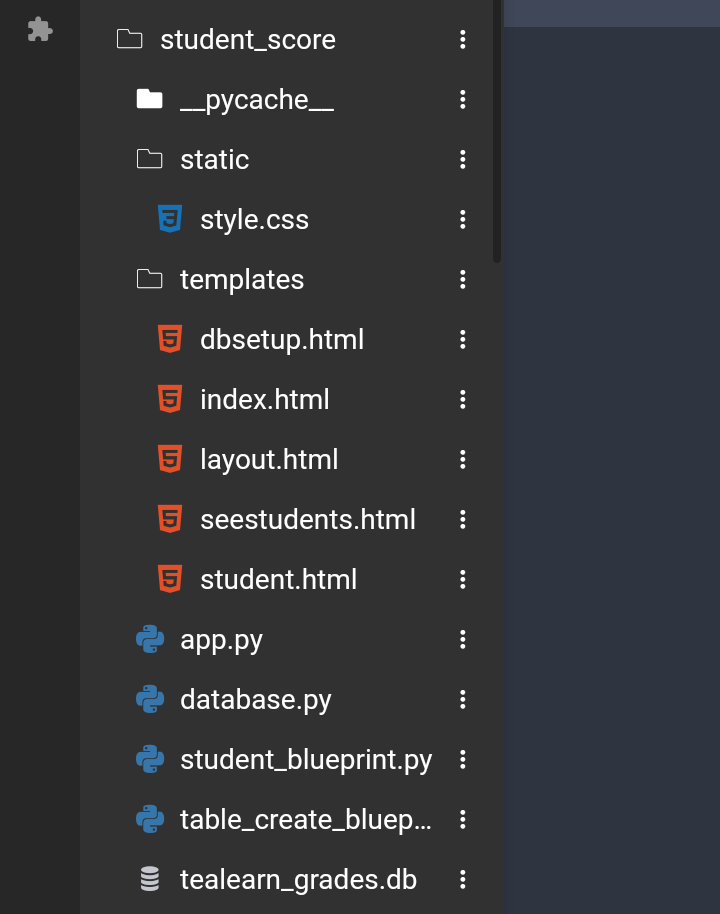This screenshot has width=720, height=914.
Task: Open the kebab menu for tealearn_grades.db
Action: tap(462, 879)
